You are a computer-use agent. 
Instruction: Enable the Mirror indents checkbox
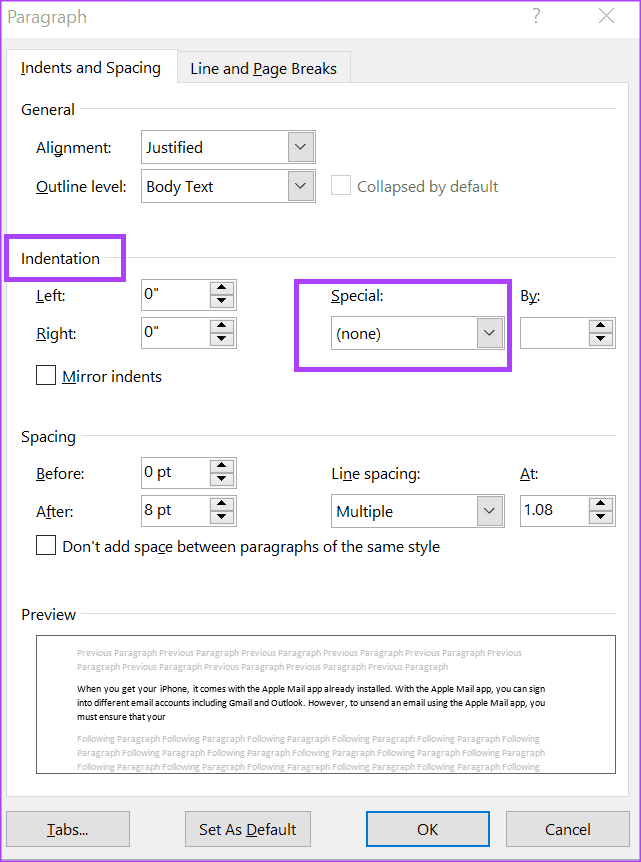click(x=46, y=376)
